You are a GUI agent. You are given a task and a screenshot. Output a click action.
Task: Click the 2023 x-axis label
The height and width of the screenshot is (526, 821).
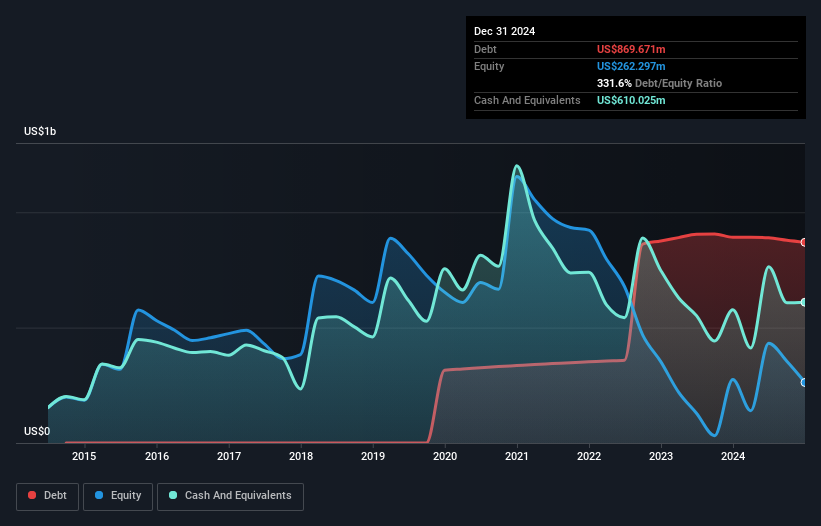click(661, 456)
